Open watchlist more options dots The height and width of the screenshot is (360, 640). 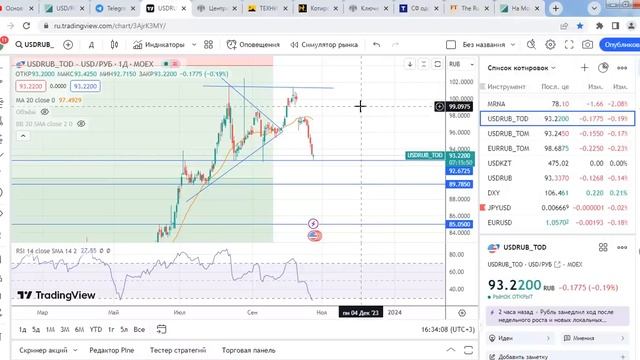point(622,68)
